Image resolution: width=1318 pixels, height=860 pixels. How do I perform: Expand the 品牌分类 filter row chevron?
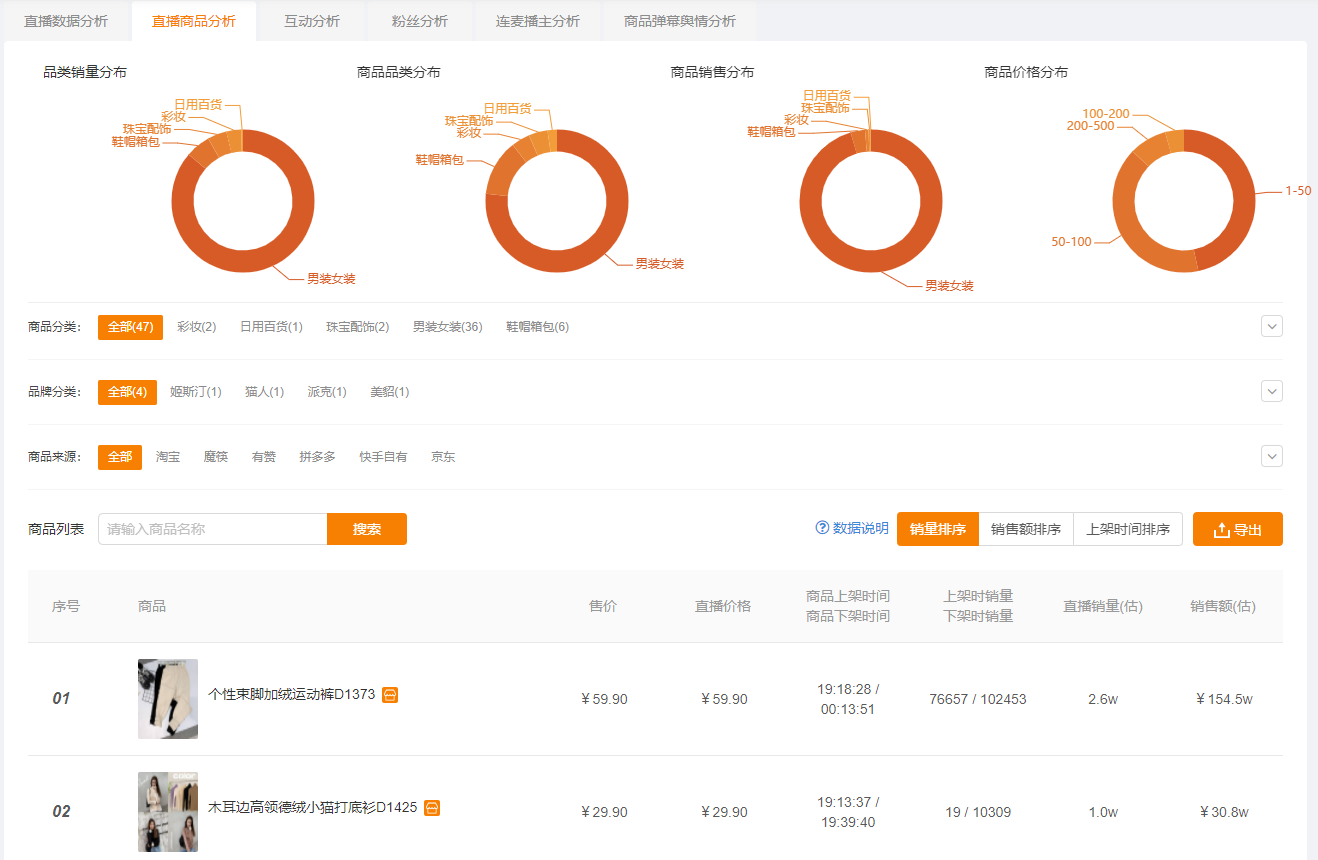(x=1271, y=391)
